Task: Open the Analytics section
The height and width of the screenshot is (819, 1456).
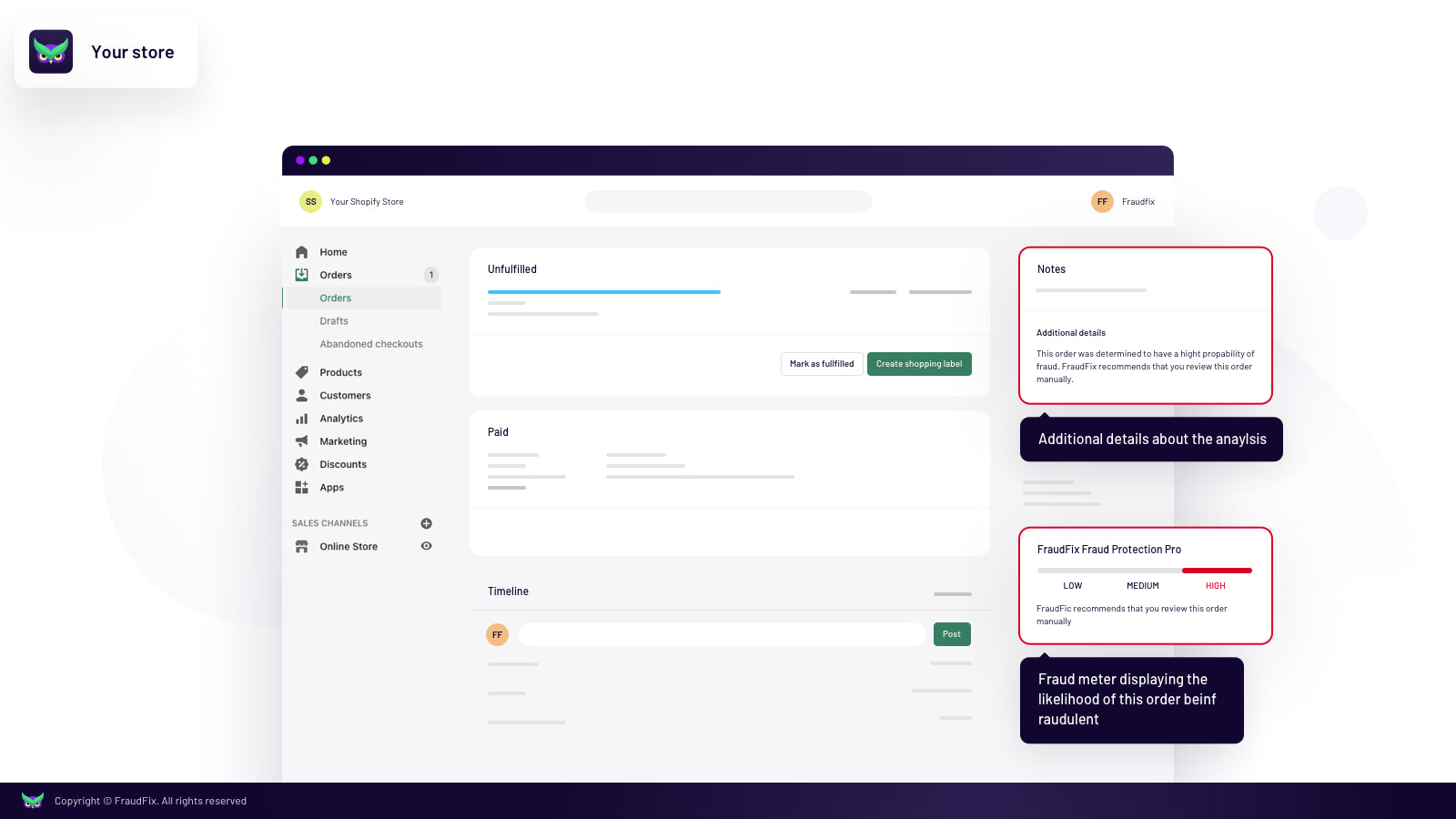Action: click(341, 419)
